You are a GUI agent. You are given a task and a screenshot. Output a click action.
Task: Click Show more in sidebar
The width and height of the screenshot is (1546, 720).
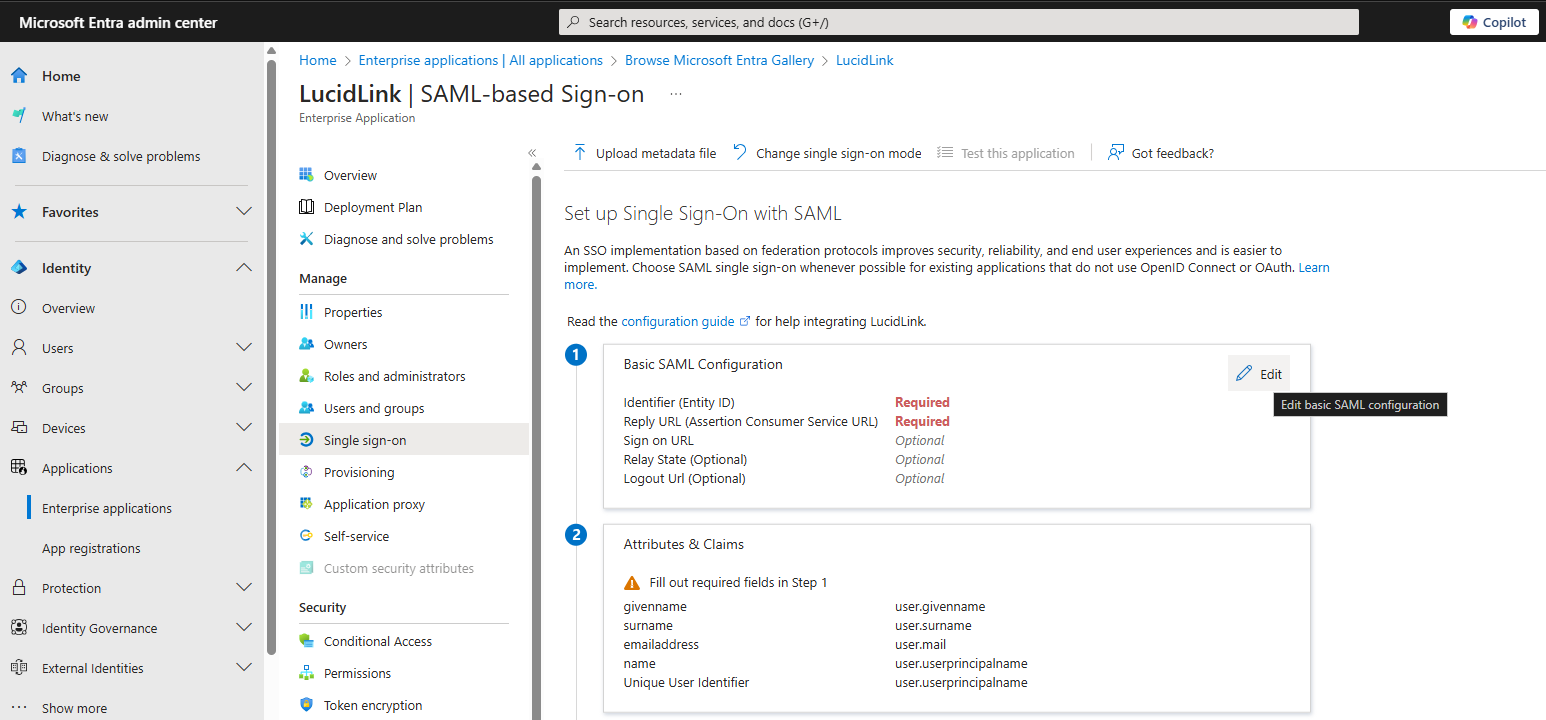[74, 708]
